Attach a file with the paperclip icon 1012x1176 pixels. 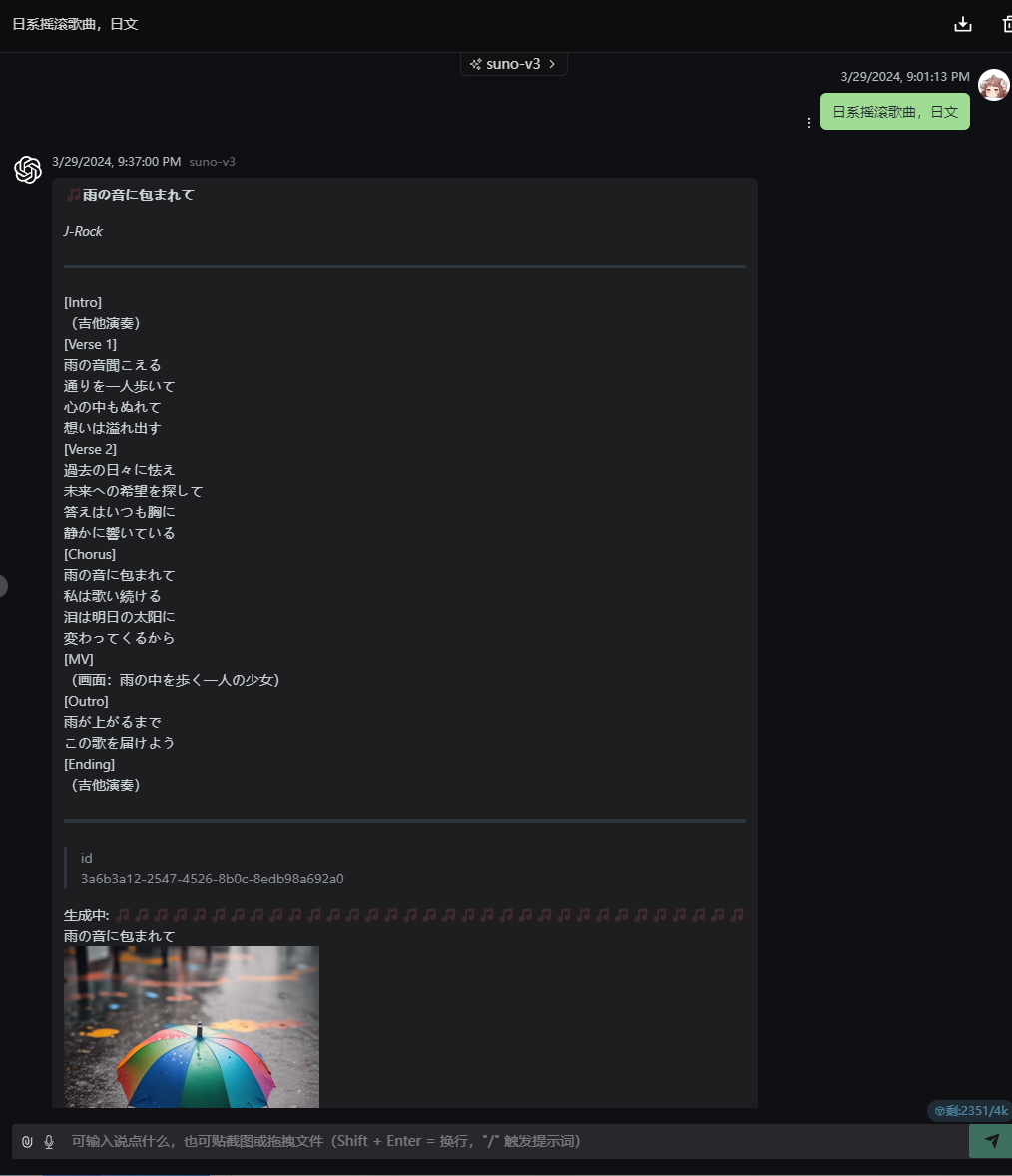[x=27, y=1141]
